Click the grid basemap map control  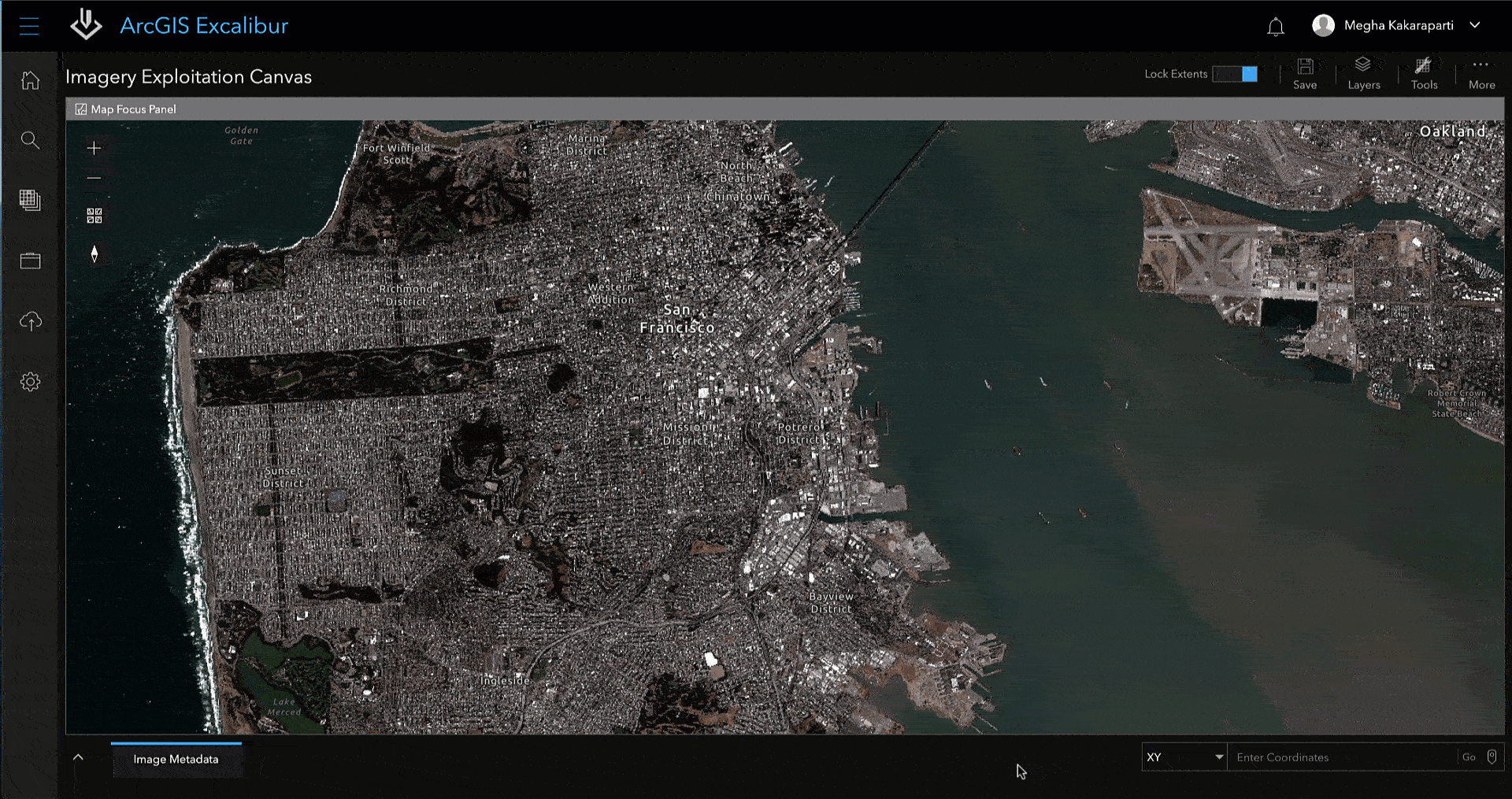94,216
